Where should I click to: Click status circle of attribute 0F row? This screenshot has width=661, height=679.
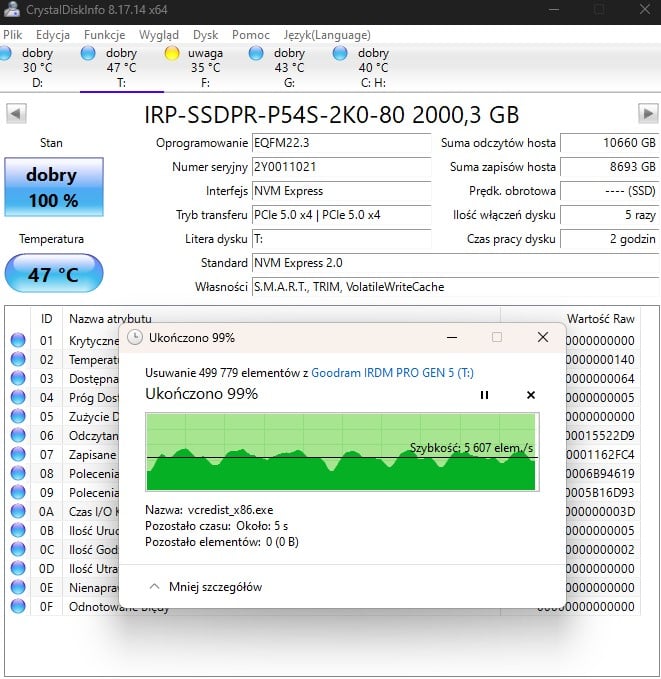coord(18,606)
